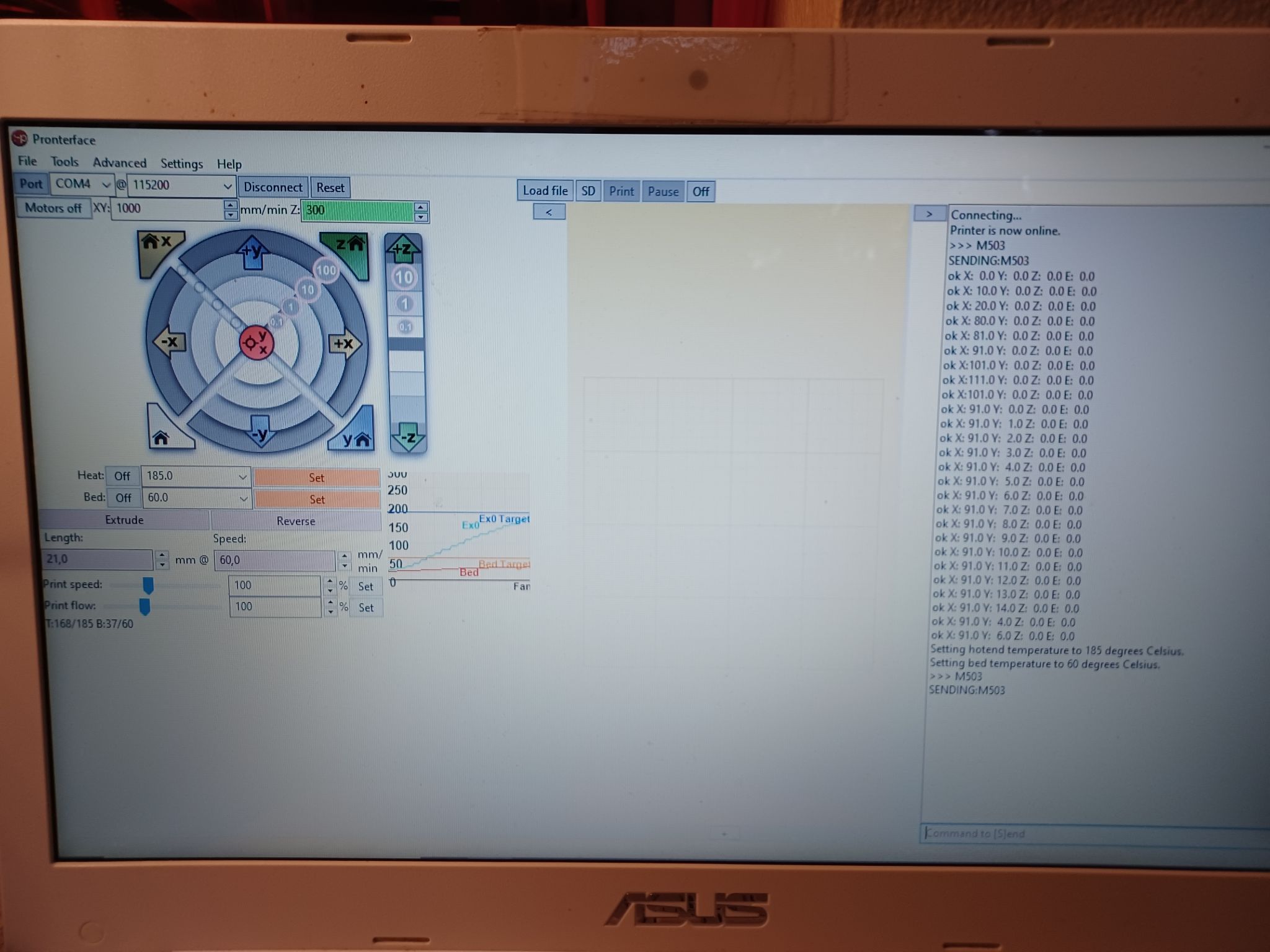Step Print speed percent spinner
This screenshot has width=1270, height=952.
coord(330,586)
